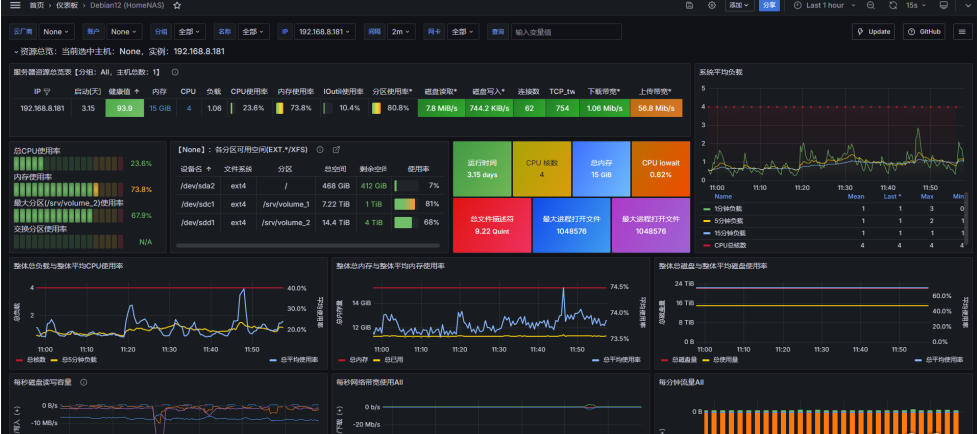Click the 内存使用率 bar gauge

[x=69, y=189]
